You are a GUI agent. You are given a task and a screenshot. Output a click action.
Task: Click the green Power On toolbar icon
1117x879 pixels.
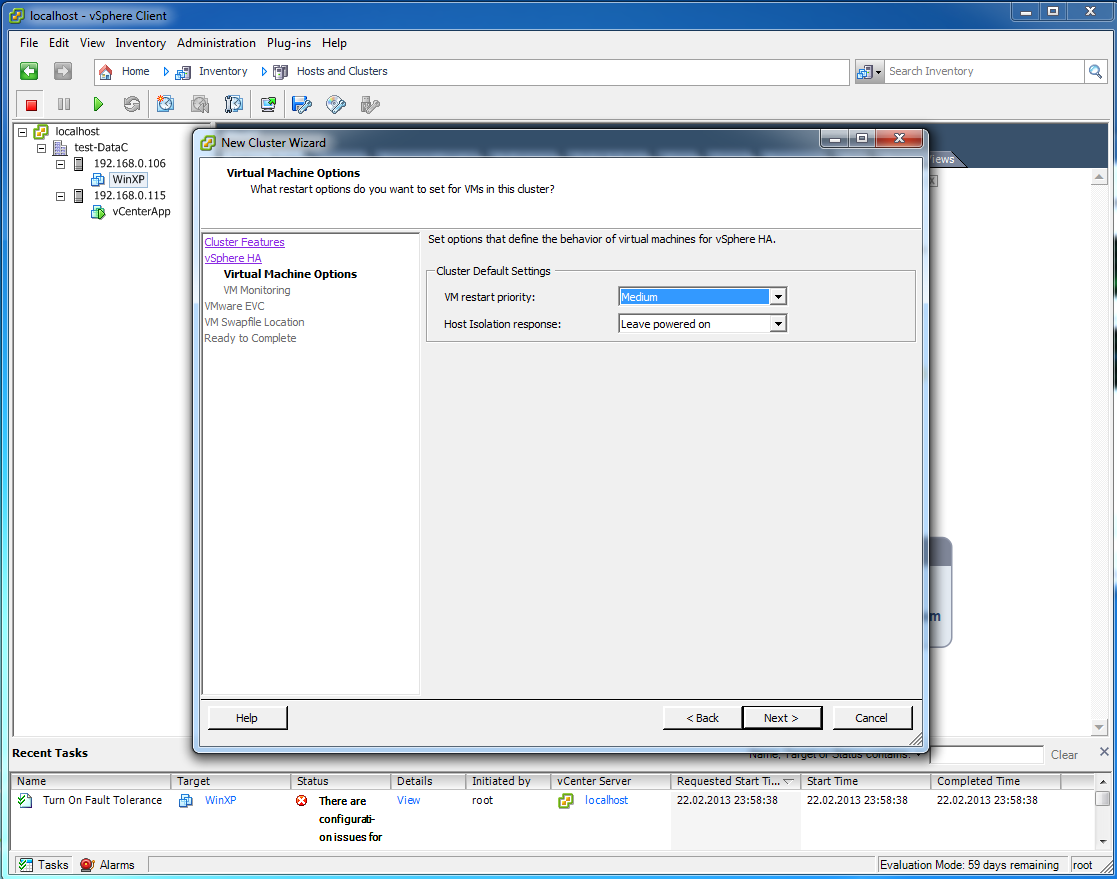coord(98,105)
